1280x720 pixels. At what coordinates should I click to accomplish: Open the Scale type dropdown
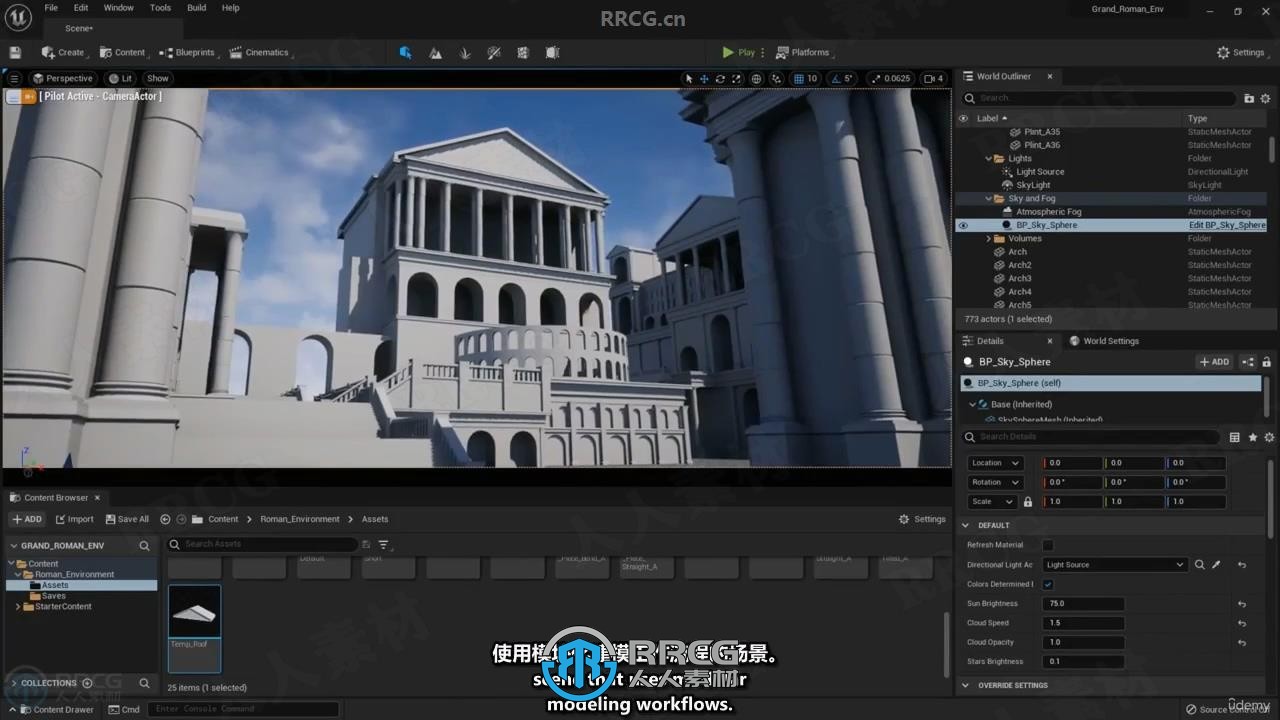991,501
